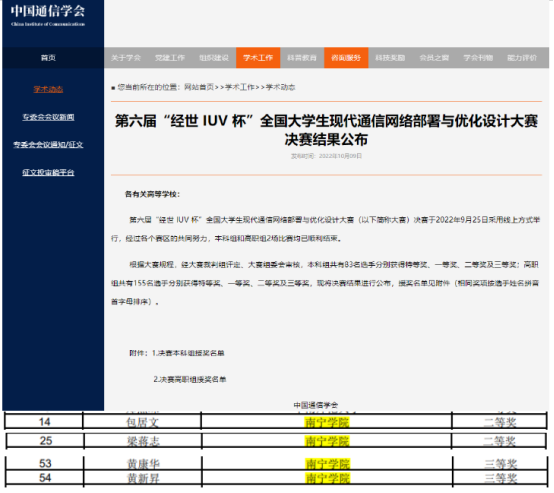Click the name 梁蒋志 in the table
The width and height of the screenshot is (554, 493).
click(x=143, y=441)
